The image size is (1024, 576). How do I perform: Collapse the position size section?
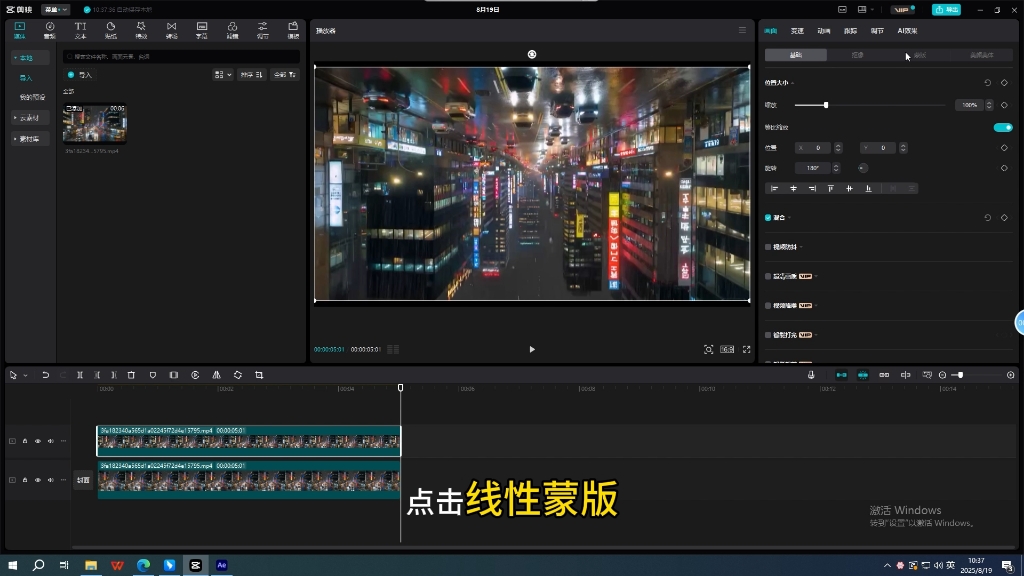(793, 83)
